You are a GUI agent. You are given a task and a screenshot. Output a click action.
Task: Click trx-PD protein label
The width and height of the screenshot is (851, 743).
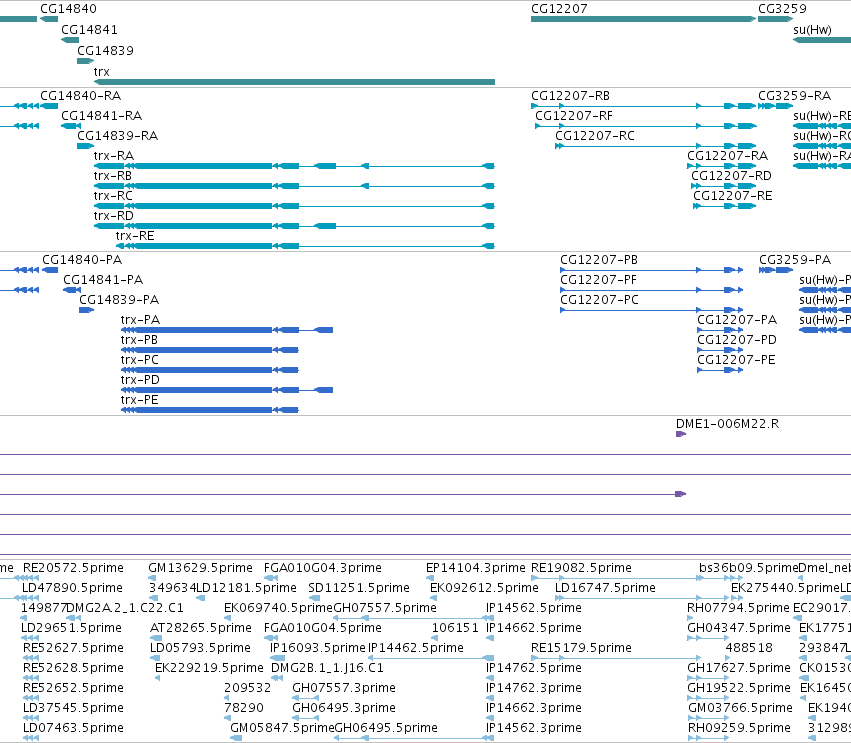click(x=140, y=380)
